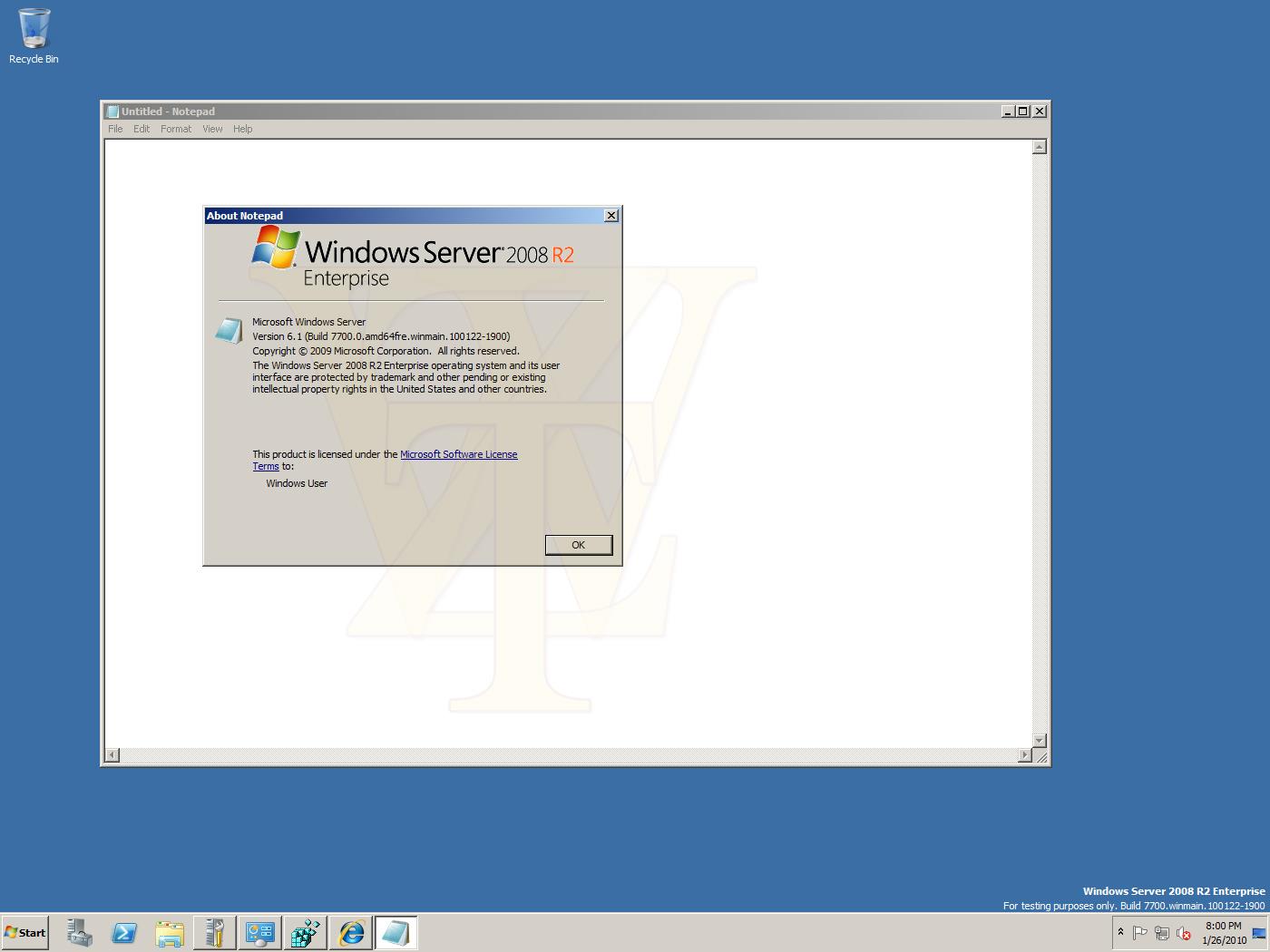Viewport: 1270px width, 952px height.
Task: Open Server Manager from the taskbar
Action: [79, 932]
